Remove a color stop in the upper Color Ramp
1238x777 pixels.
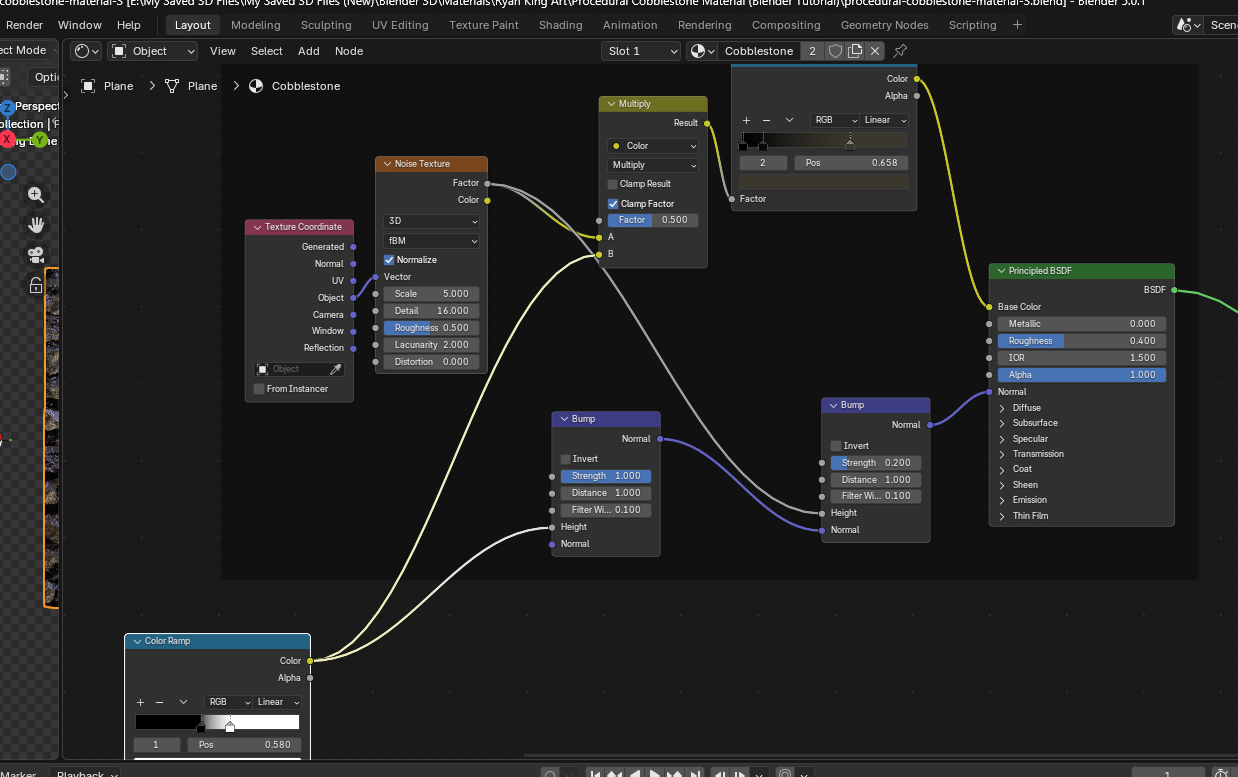[x=766, y=120]
